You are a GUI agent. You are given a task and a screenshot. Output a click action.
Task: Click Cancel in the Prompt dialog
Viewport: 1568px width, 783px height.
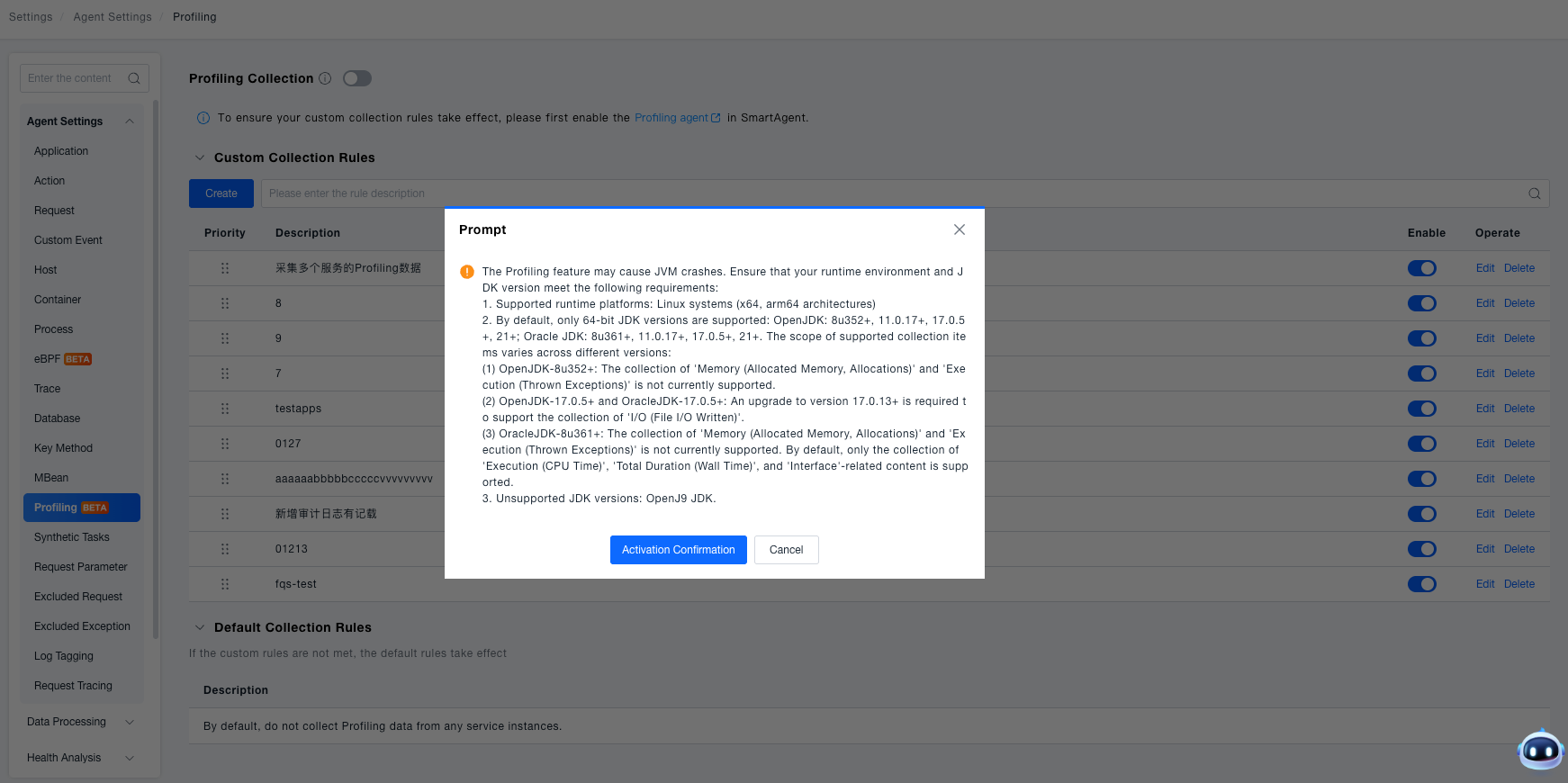(787, 550)
